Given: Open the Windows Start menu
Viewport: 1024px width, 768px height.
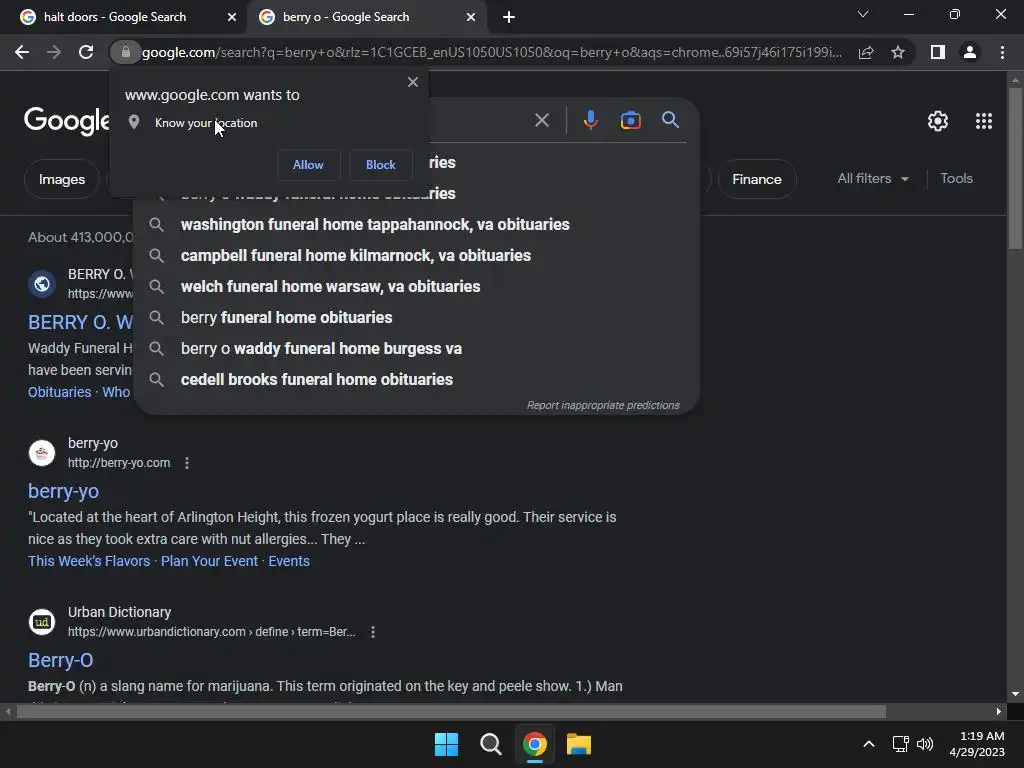Looking at the screenshot, I should 447,744.
